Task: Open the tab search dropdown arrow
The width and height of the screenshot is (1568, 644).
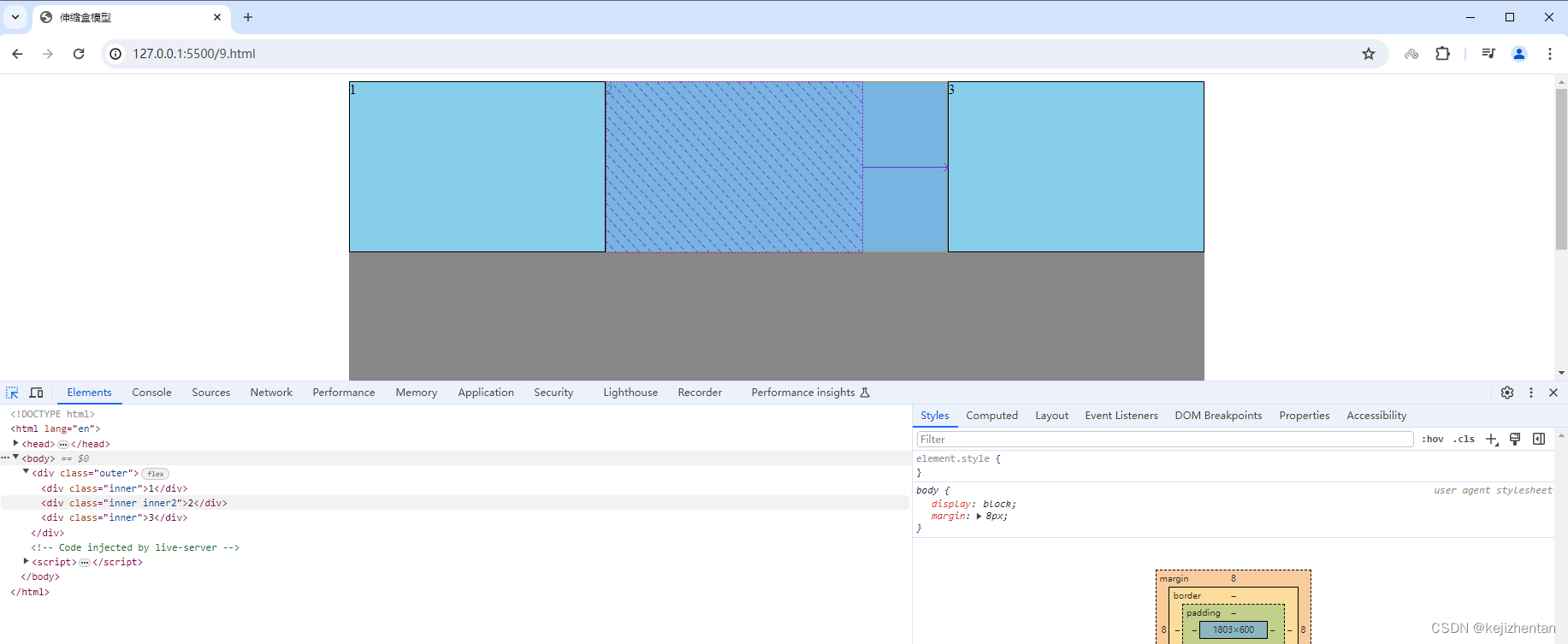Action: [x=15, y=17]
